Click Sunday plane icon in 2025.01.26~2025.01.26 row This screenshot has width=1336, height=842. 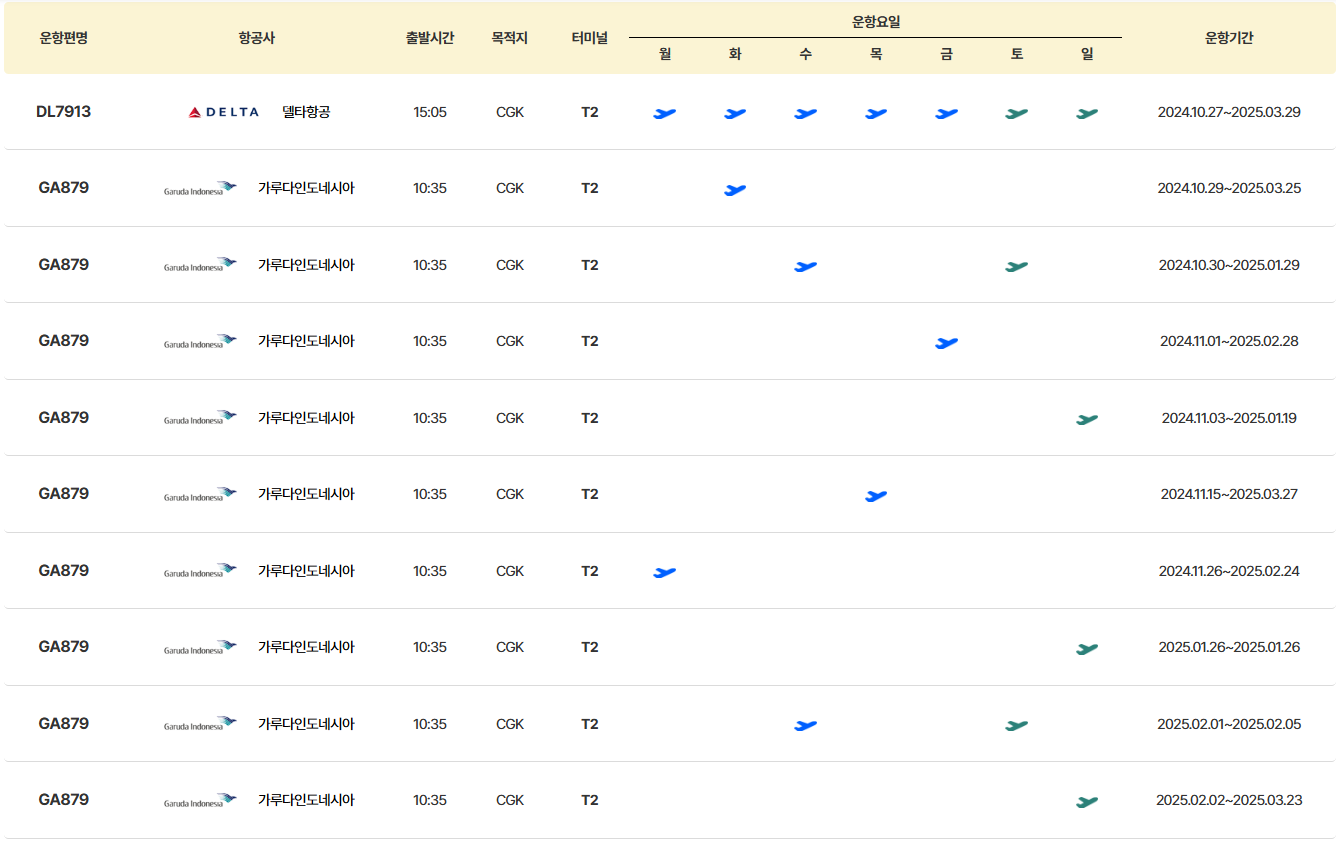pyautogui.click(x=1087, y=649)
